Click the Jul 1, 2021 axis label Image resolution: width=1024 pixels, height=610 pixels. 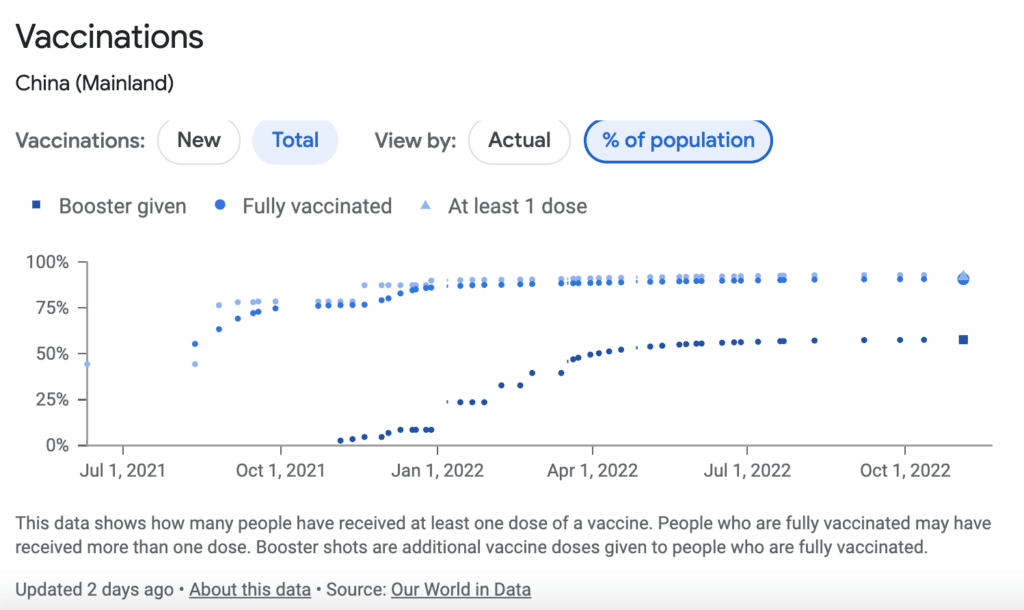tap(122, 470)
